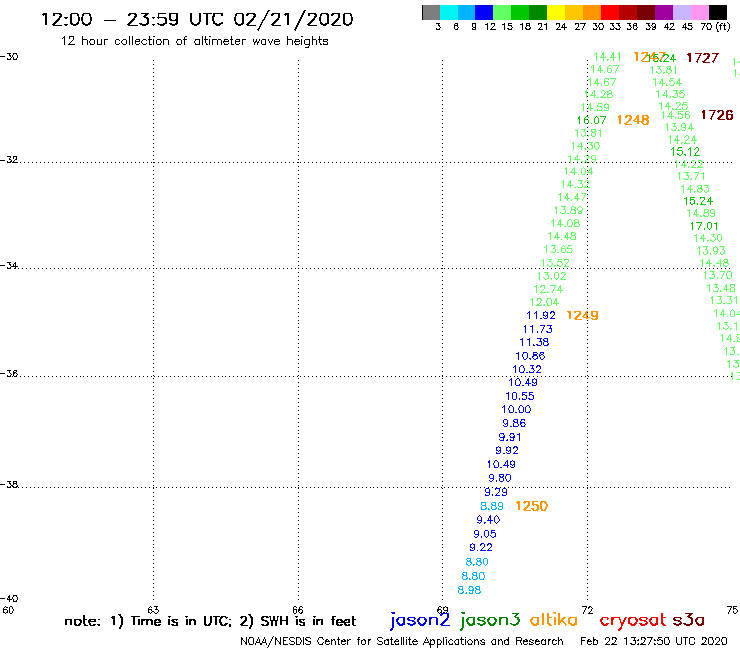Select the green value 14.59
Viewport: 740px width, 650px height.
pyautogui.click(x=595, y=107)
